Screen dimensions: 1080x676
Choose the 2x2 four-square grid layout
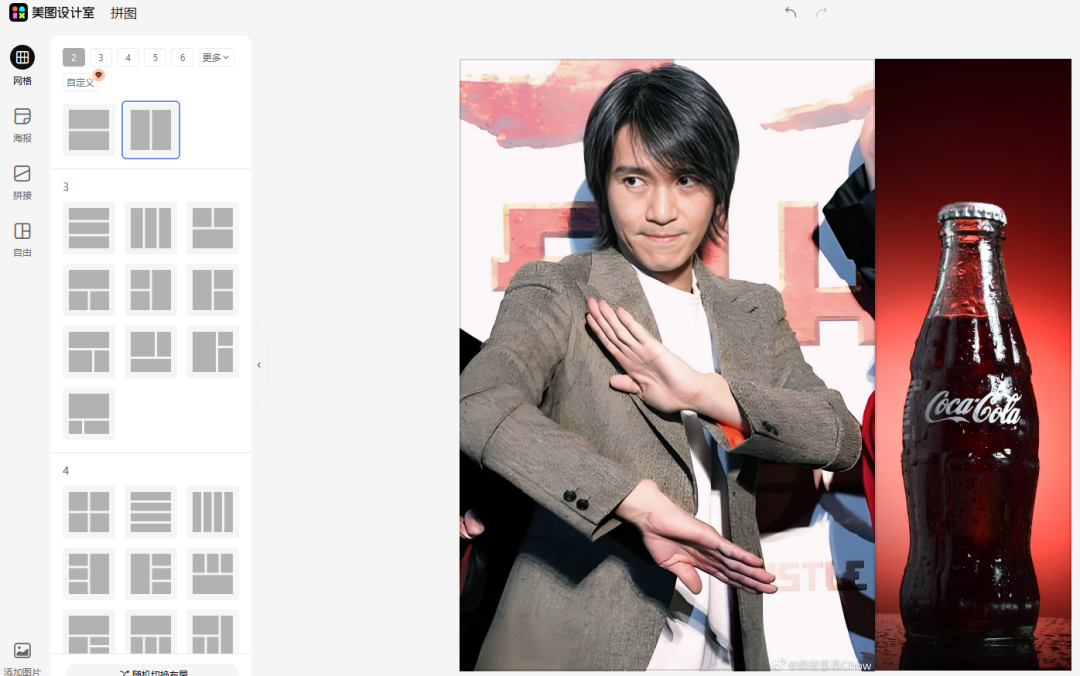click(x=89, y=512)
